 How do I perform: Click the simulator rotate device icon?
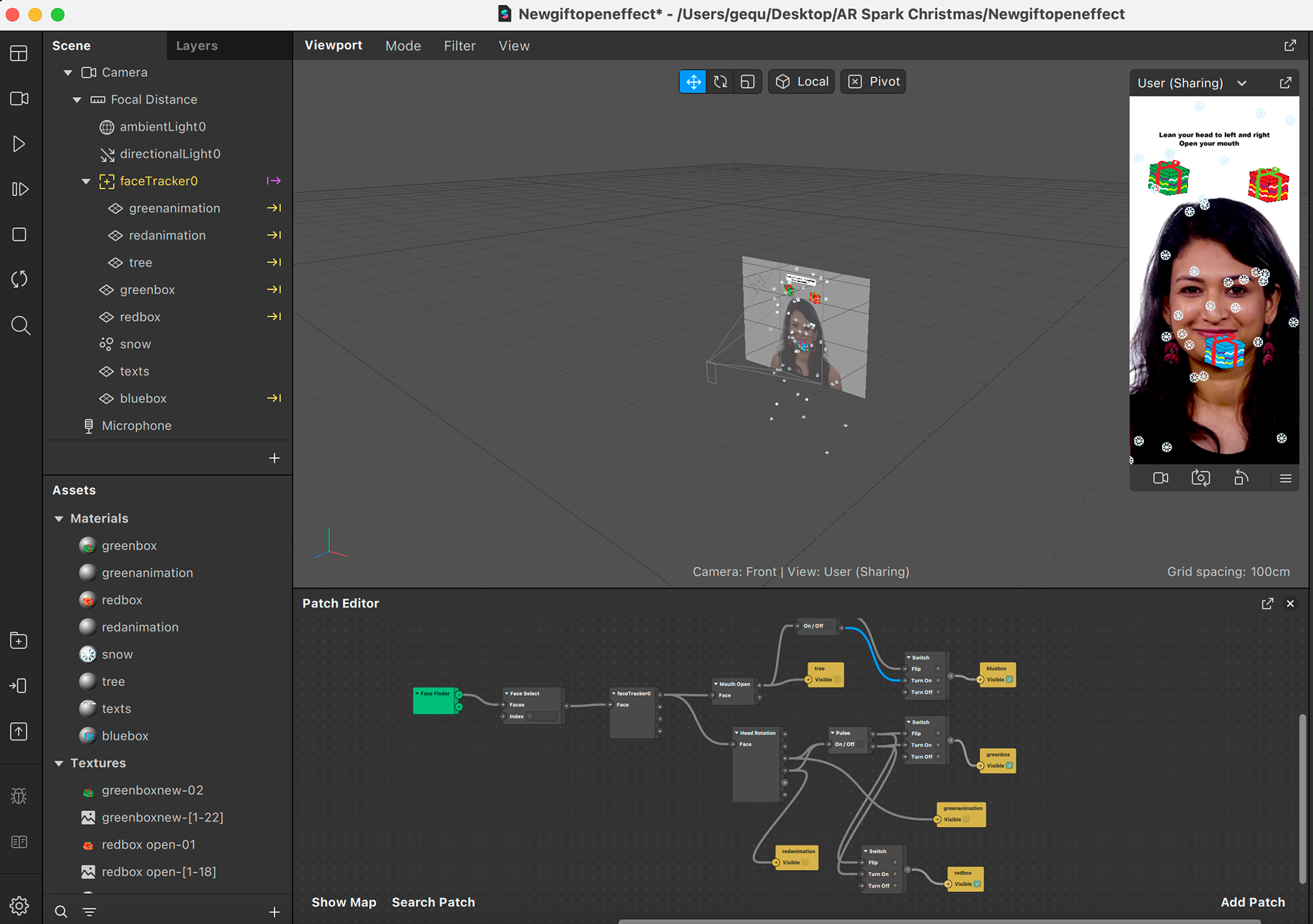click(1241, 477)
